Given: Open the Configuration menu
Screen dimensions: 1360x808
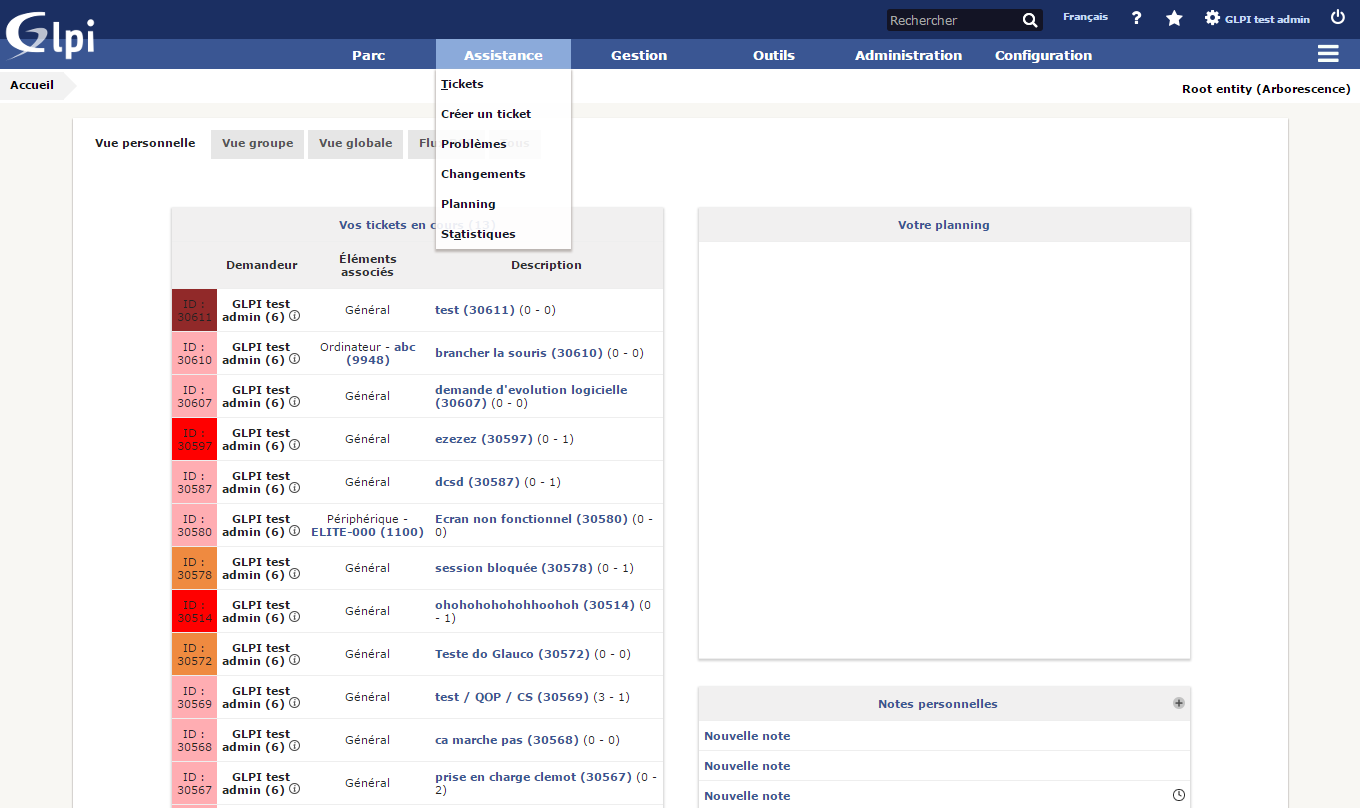Looking at the screenshot, I should (1043, 55).
